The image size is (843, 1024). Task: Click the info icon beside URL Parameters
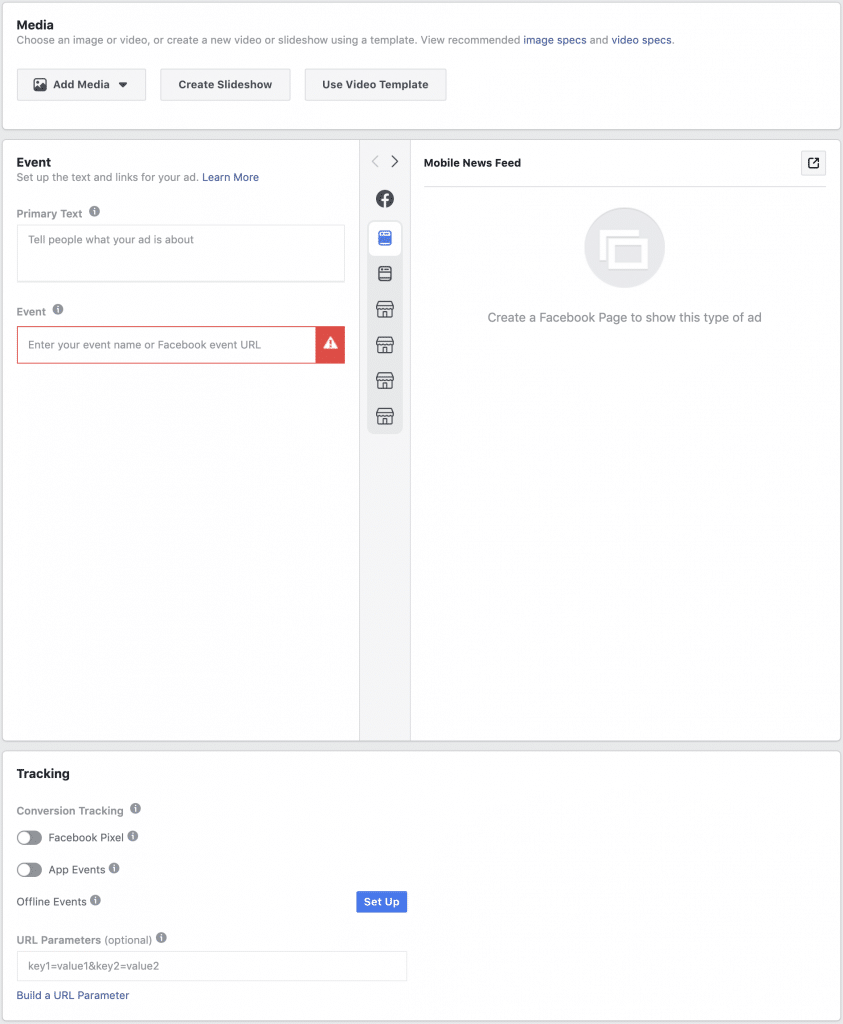161,938
